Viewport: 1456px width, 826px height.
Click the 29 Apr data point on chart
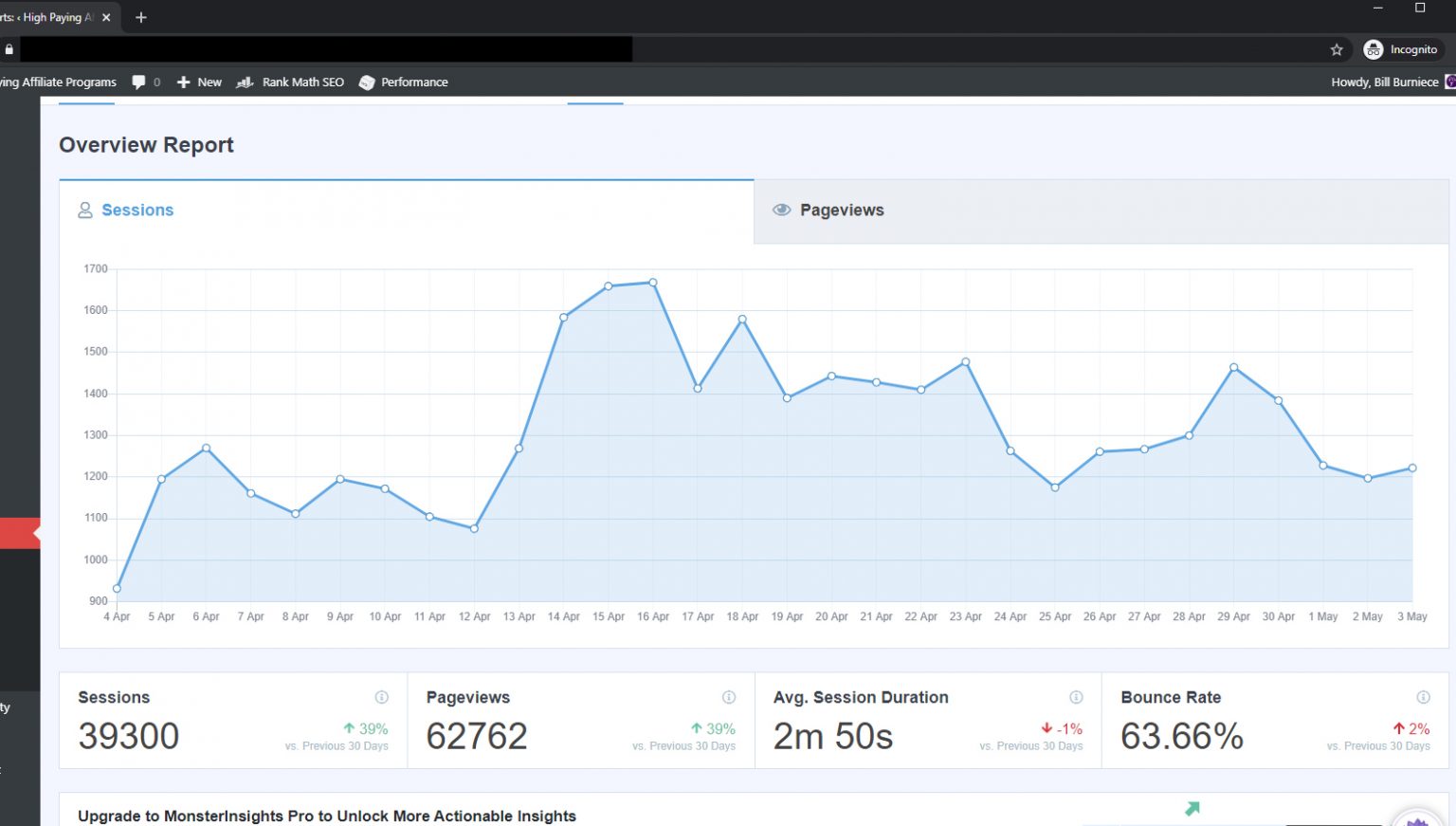click(x=1233, y=367)
